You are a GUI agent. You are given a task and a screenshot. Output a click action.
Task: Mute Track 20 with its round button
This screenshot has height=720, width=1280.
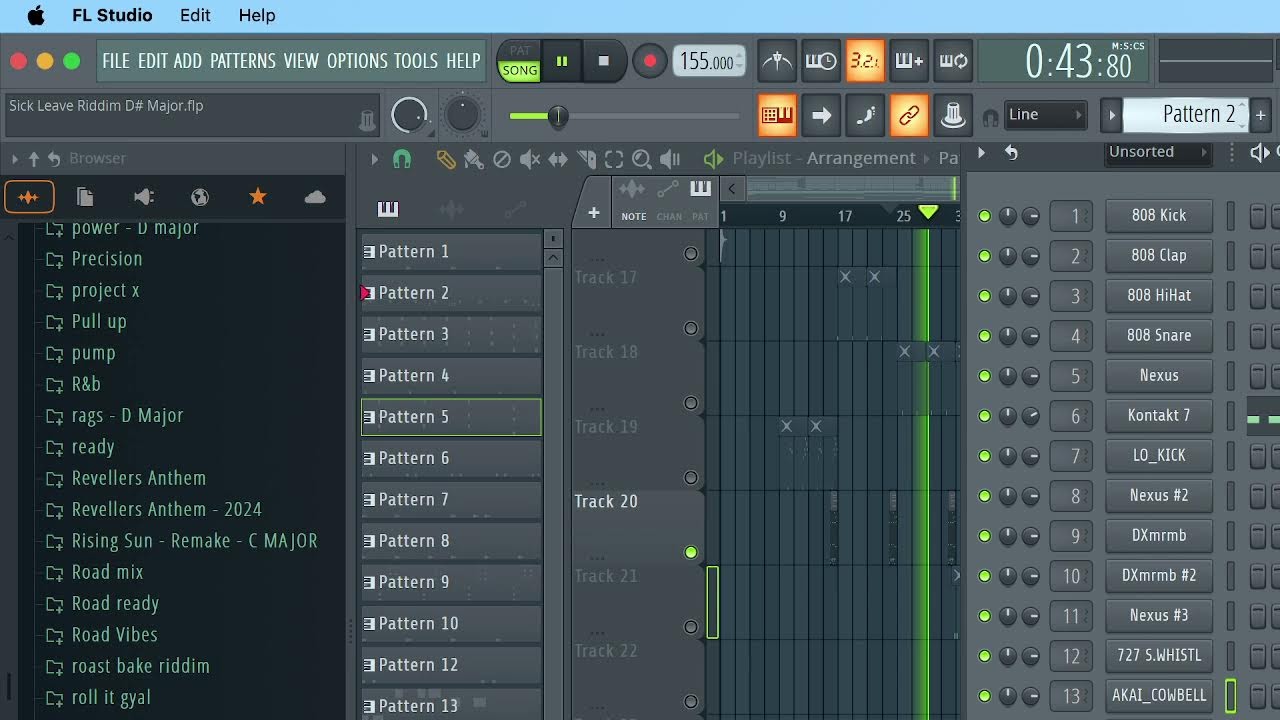coord(691,552)
